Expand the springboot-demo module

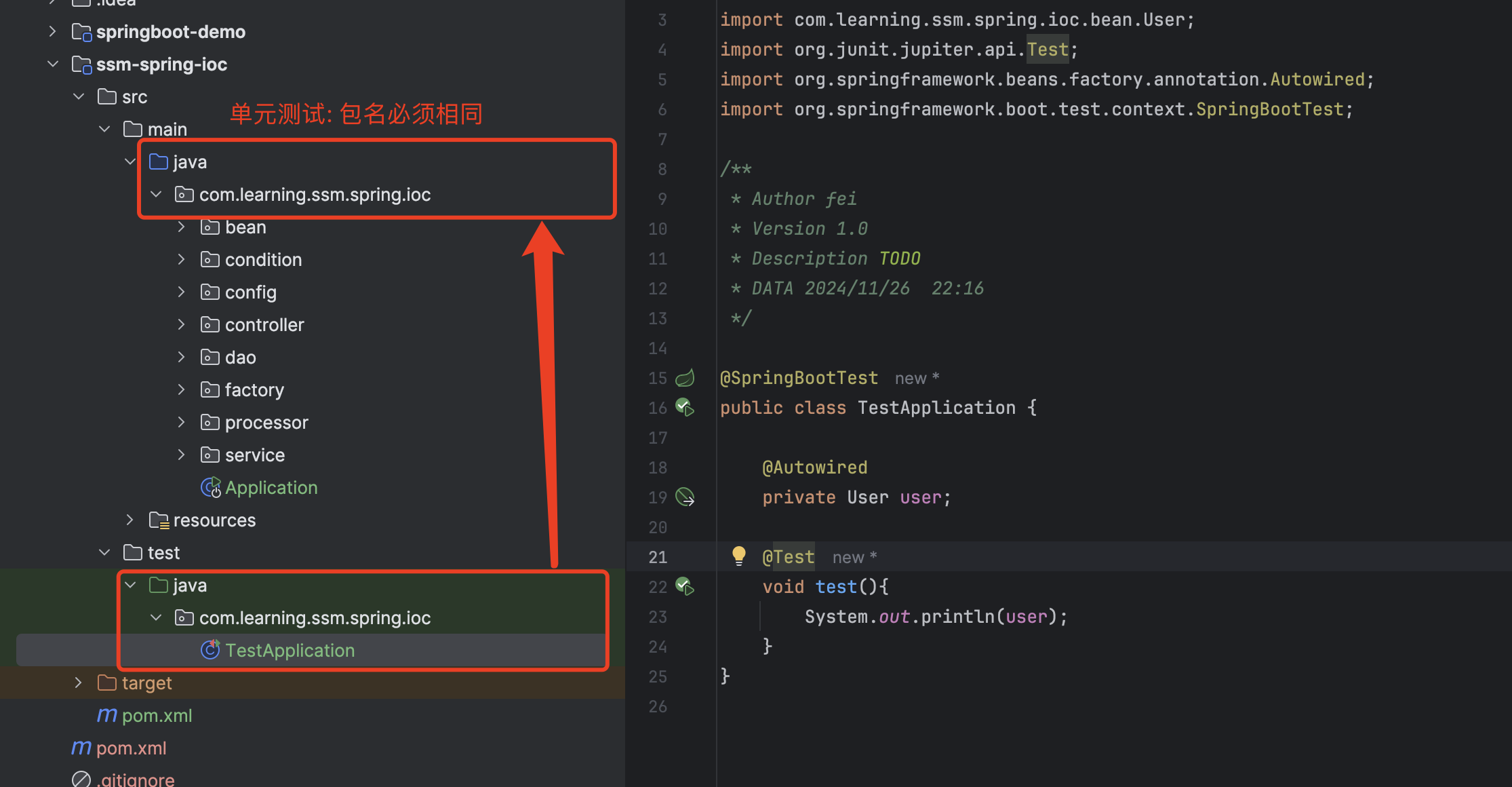(x=53, y=31)
